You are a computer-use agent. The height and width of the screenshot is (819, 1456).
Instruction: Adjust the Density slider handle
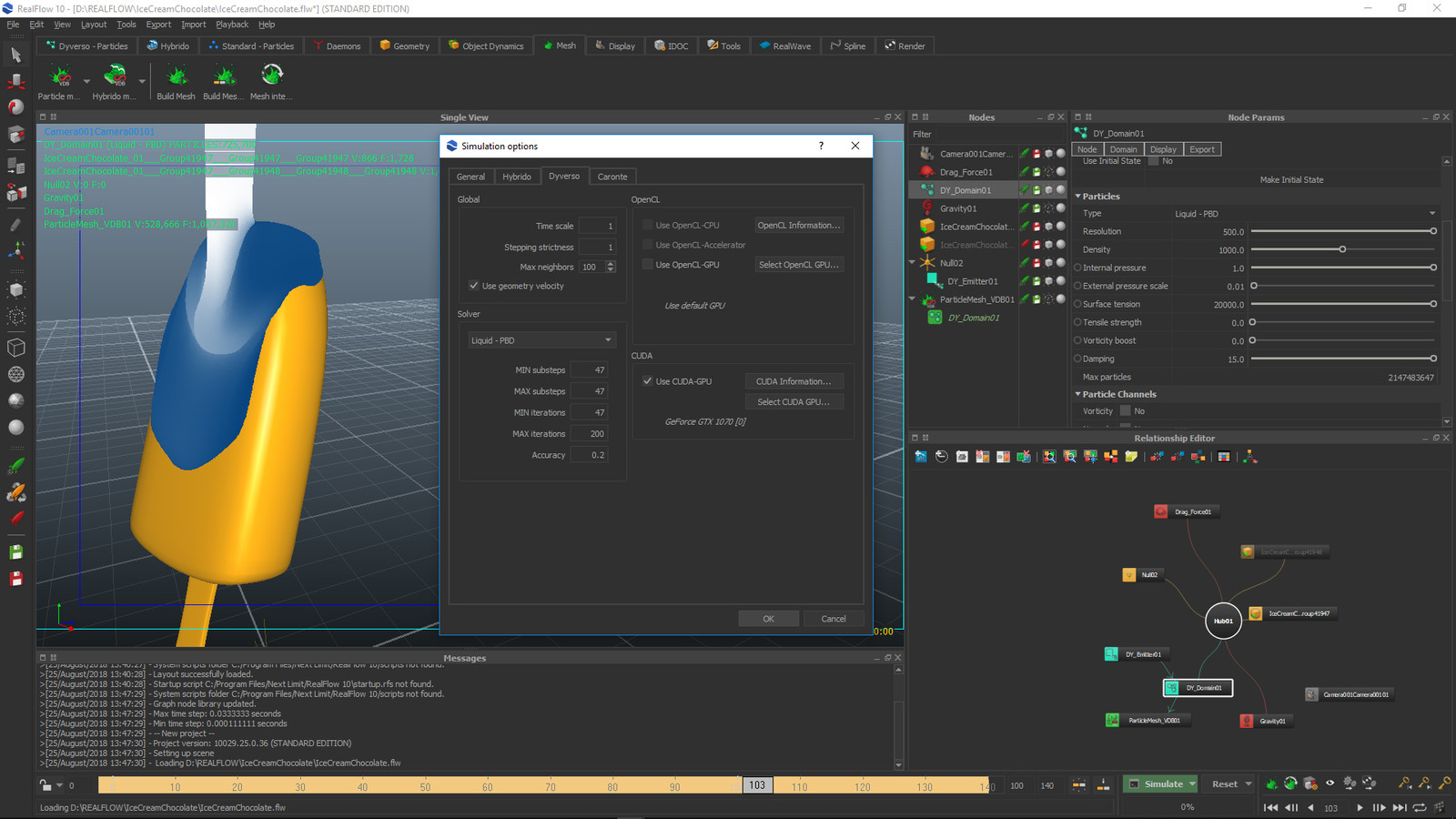point(1342,249)
